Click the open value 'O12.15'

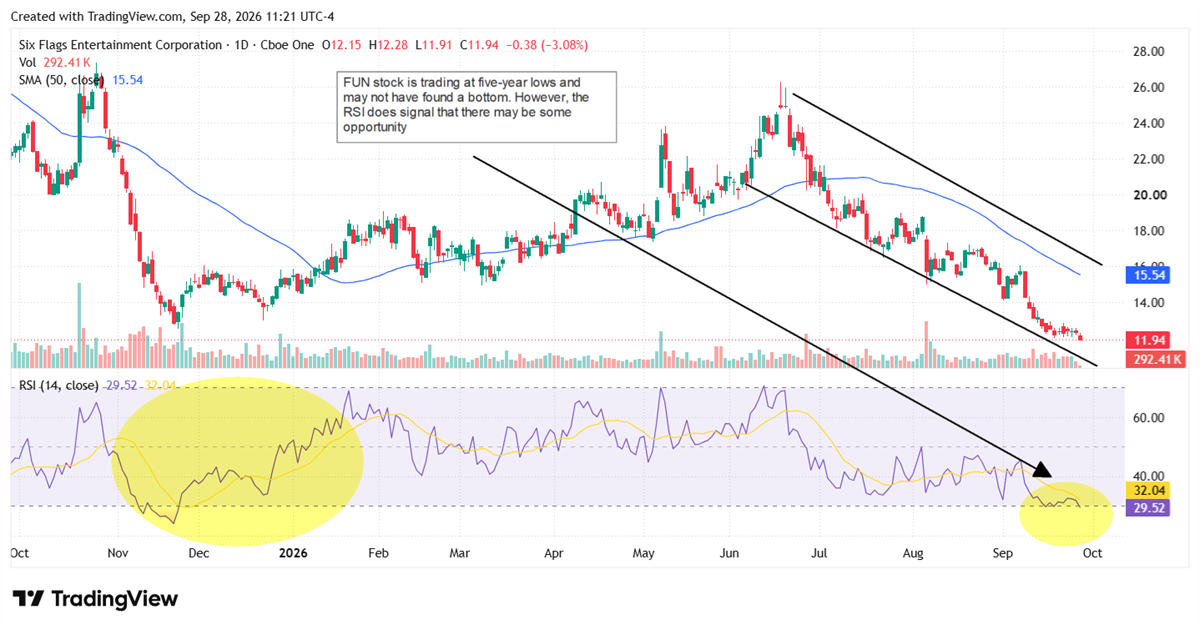tap(343, 45)
